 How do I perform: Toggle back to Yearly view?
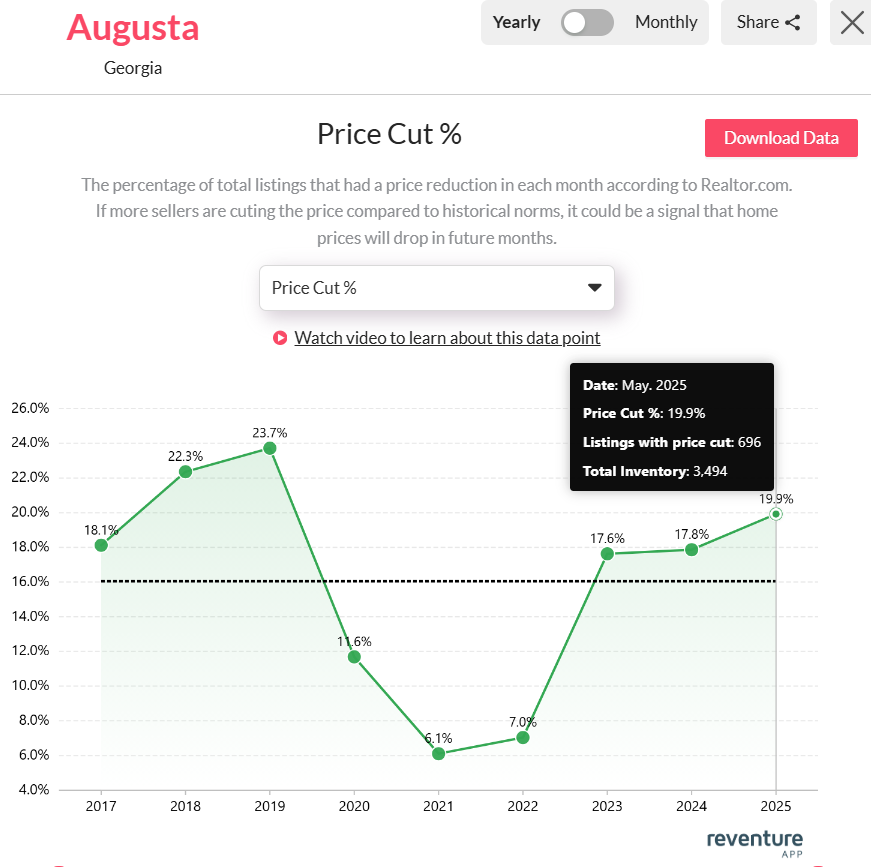click(517, 22)
